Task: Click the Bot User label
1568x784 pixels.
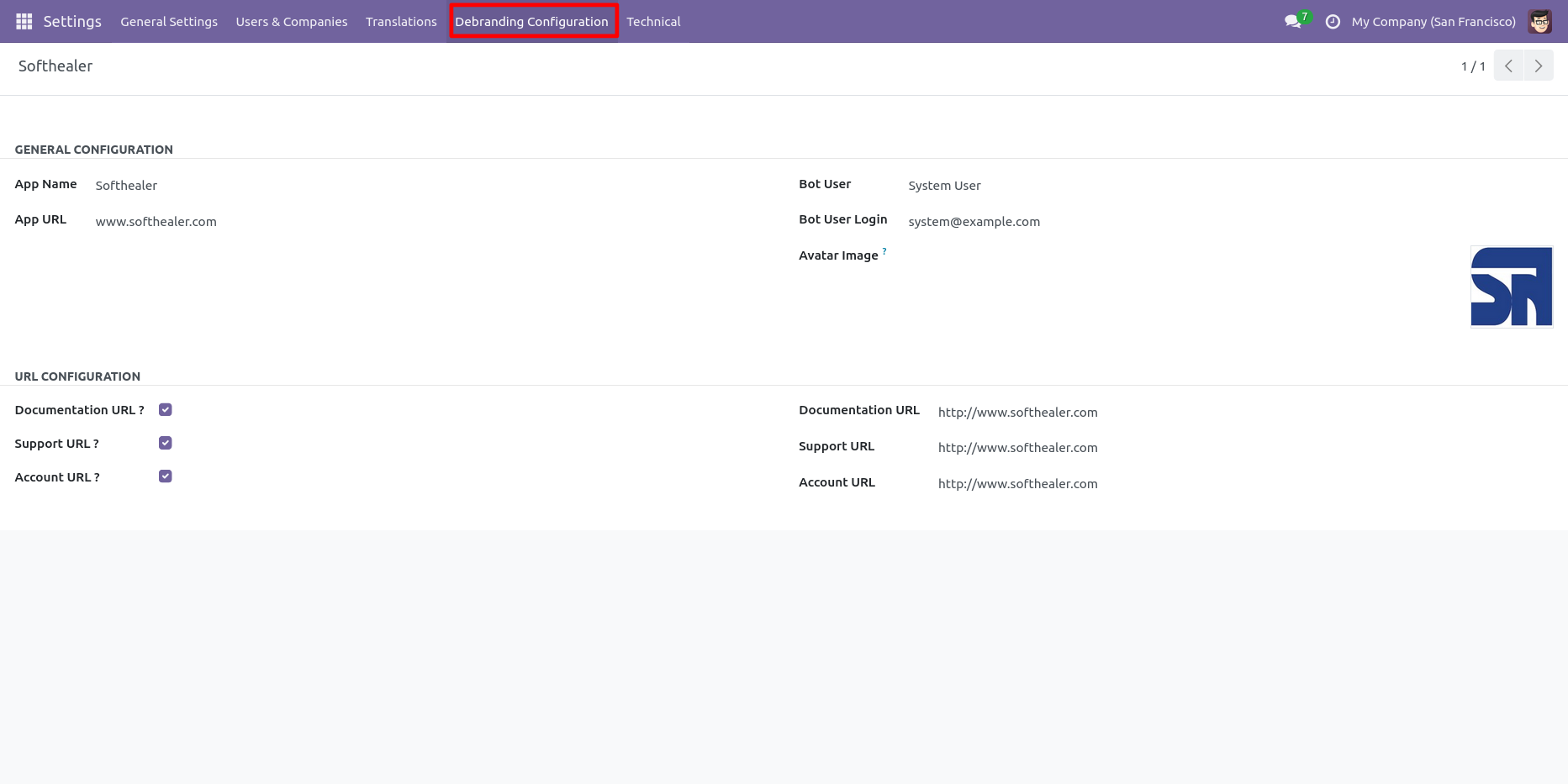Action: (825, 184)
